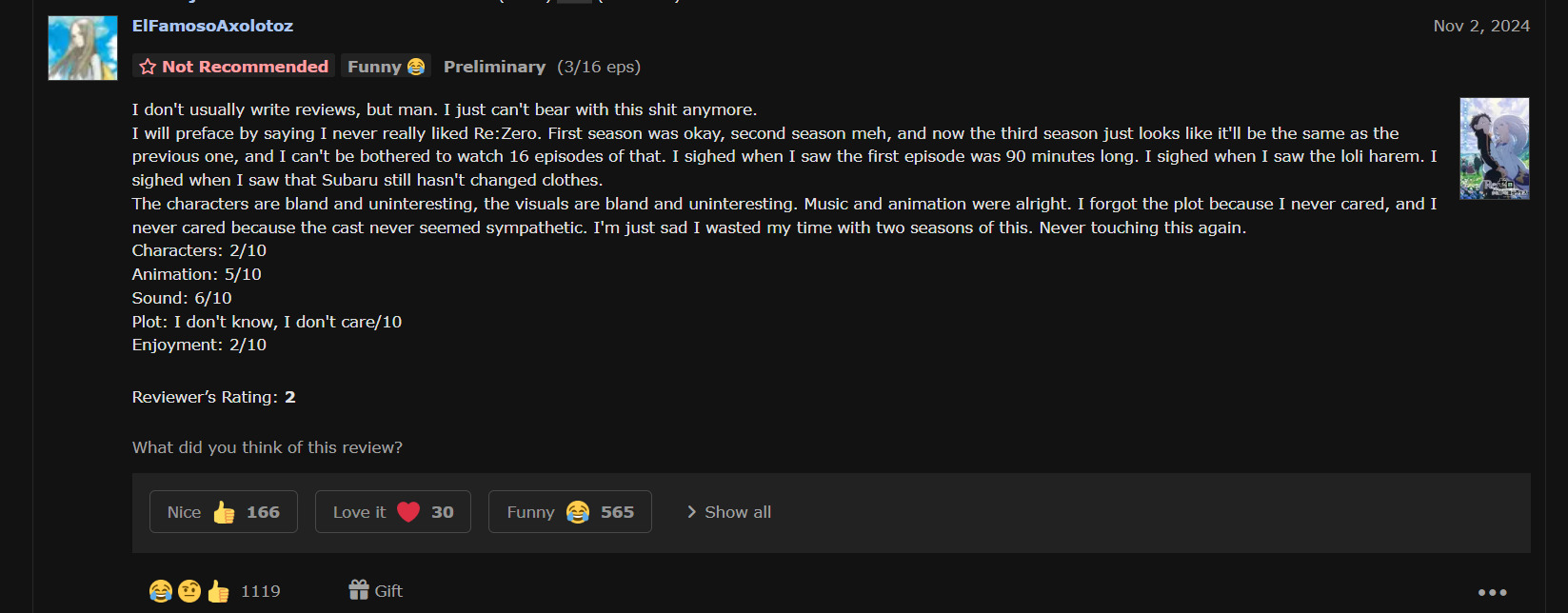
Task: Click the reaction emoji cluster beside 1119
Action: (189, 591)
